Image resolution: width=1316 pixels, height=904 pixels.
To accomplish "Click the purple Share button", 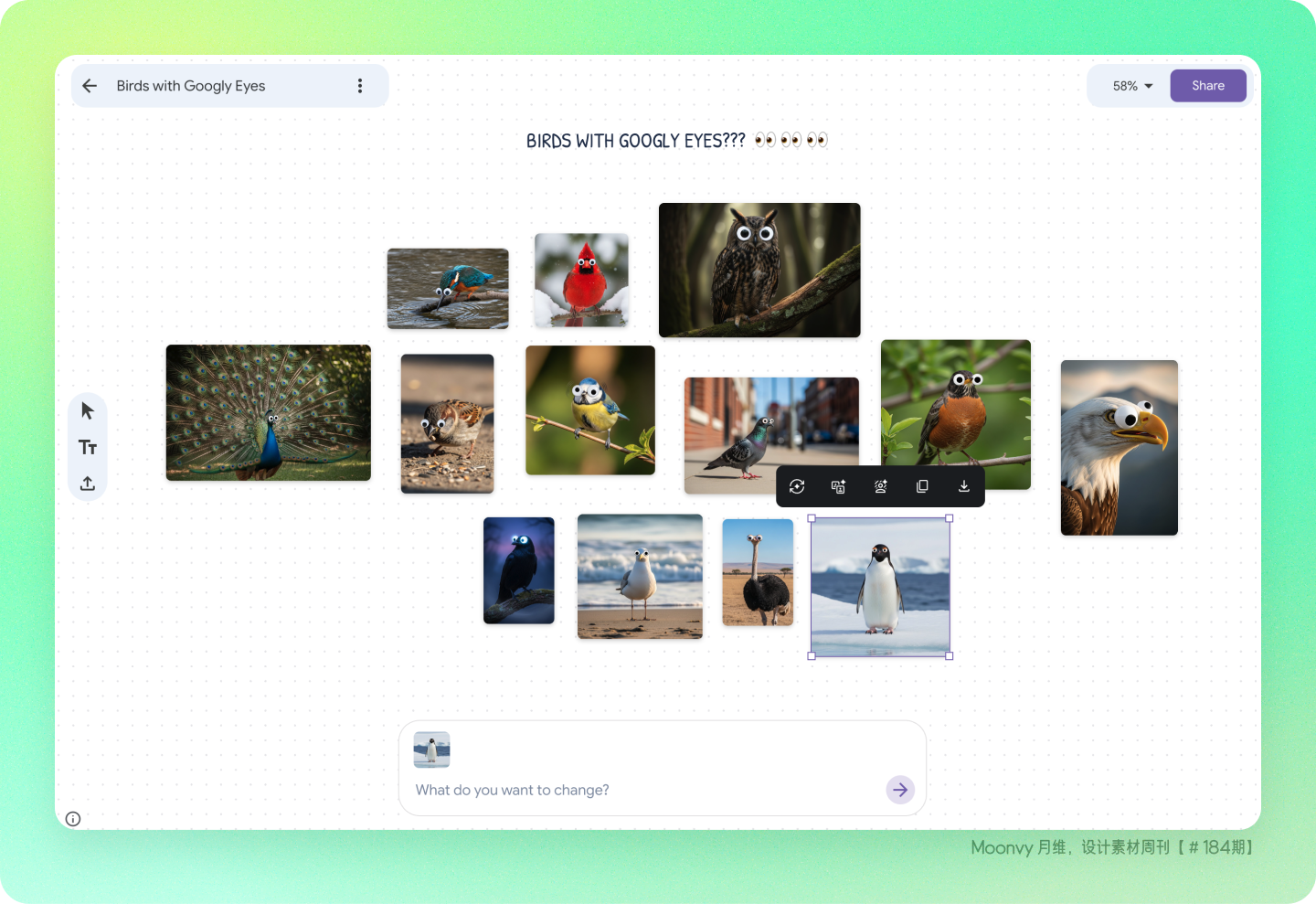I will point(1208,86).
